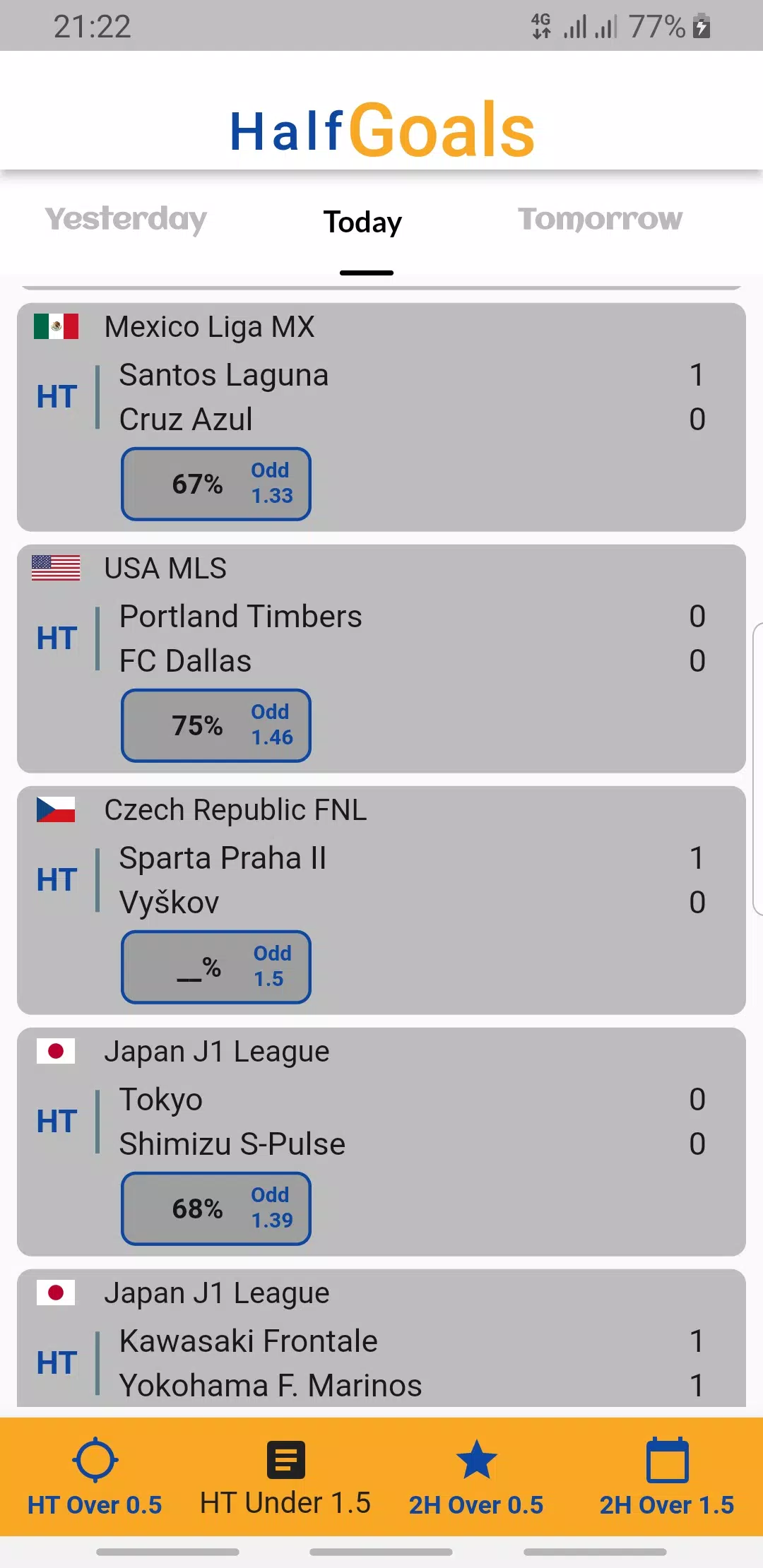Open the Santos Laguna vs Cruz Azul match
Screen dimensions: 763x1568
381,397
